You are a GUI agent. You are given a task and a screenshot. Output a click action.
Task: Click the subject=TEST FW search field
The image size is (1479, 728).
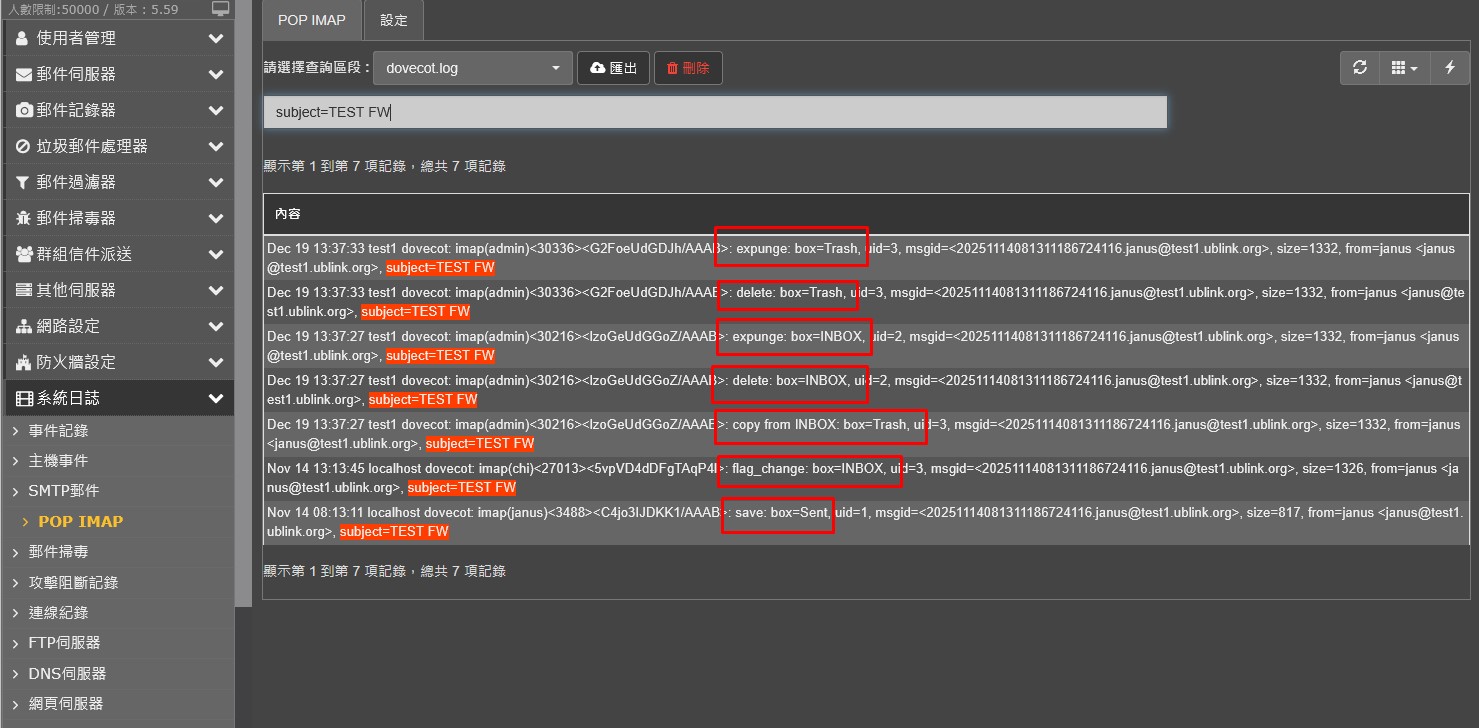click(714, 112)
